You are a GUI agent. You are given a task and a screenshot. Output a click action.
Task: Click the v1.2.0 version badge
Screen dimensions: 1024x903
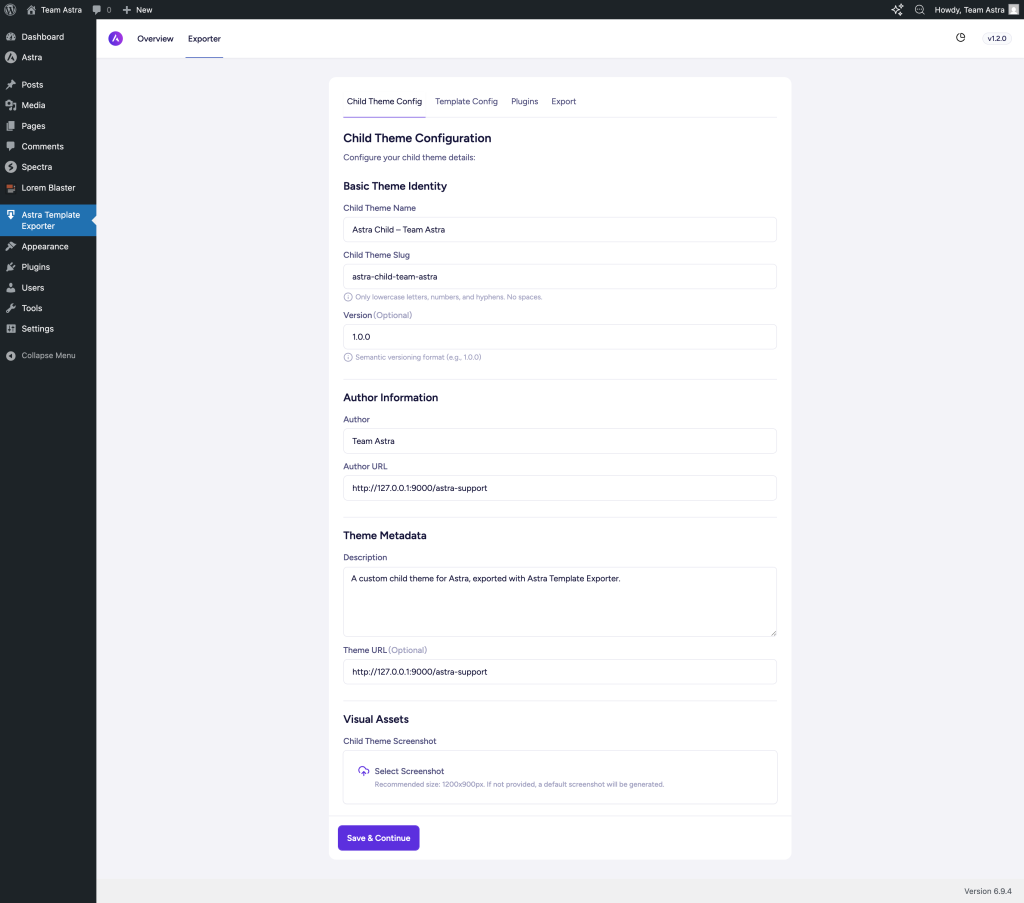pyautogui.click(x=996, y=37)
